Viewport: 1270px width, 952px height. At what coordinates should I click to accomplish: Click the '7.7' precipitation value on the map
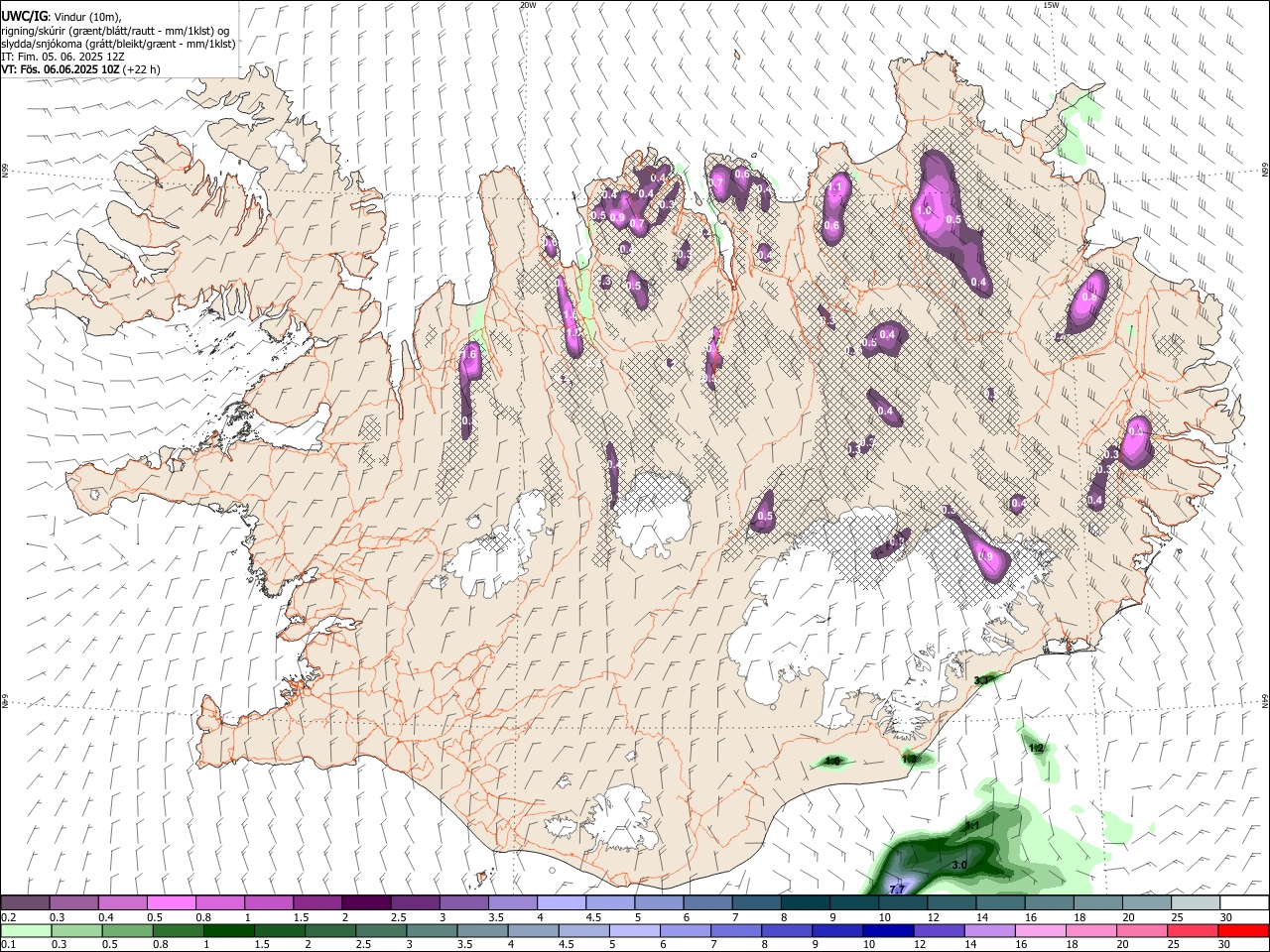point(897,889)
